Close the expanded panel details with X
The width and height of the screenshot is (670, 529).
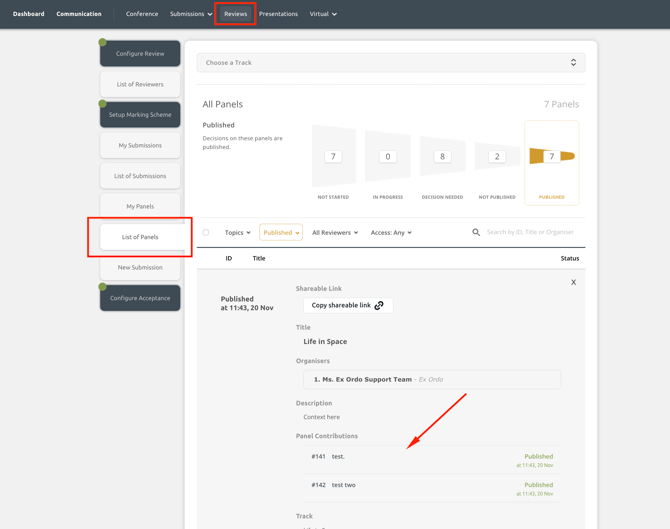click(573, 282)
